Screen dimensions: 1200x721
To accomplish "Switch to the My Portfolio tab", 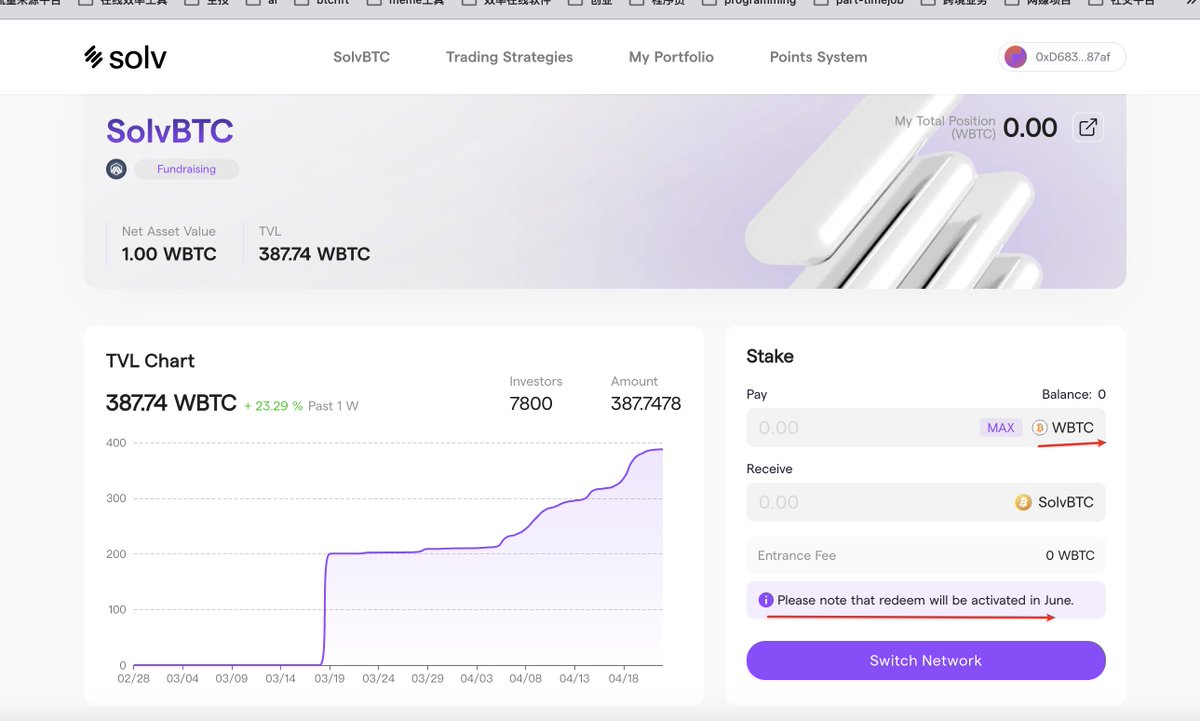I will tap(671, 57).
